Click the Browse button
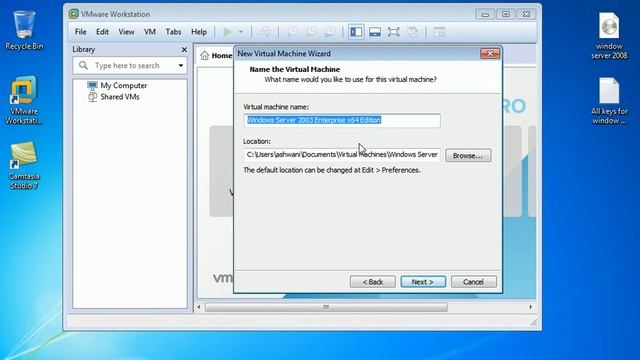The image size is (640, 360). point(468,156)
